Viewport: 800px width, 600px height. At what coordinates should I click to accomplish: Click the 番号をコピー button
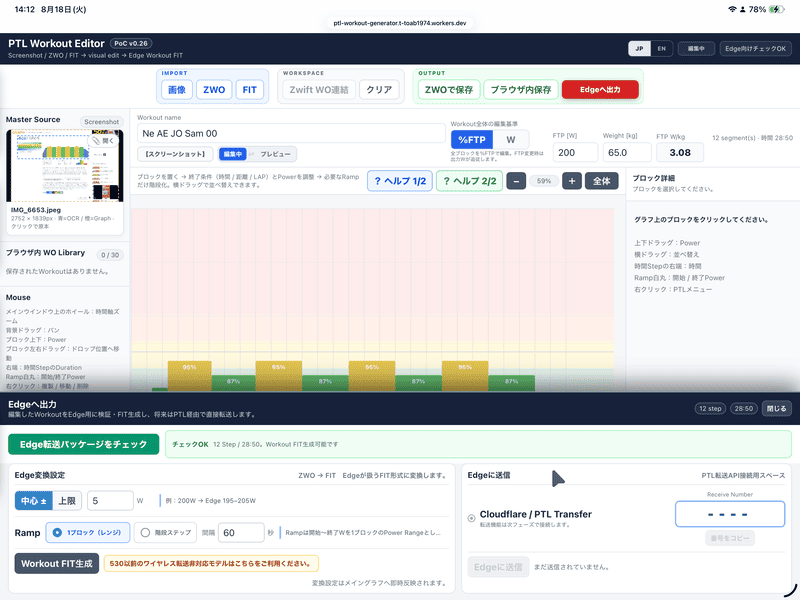(x=730, y=538)
